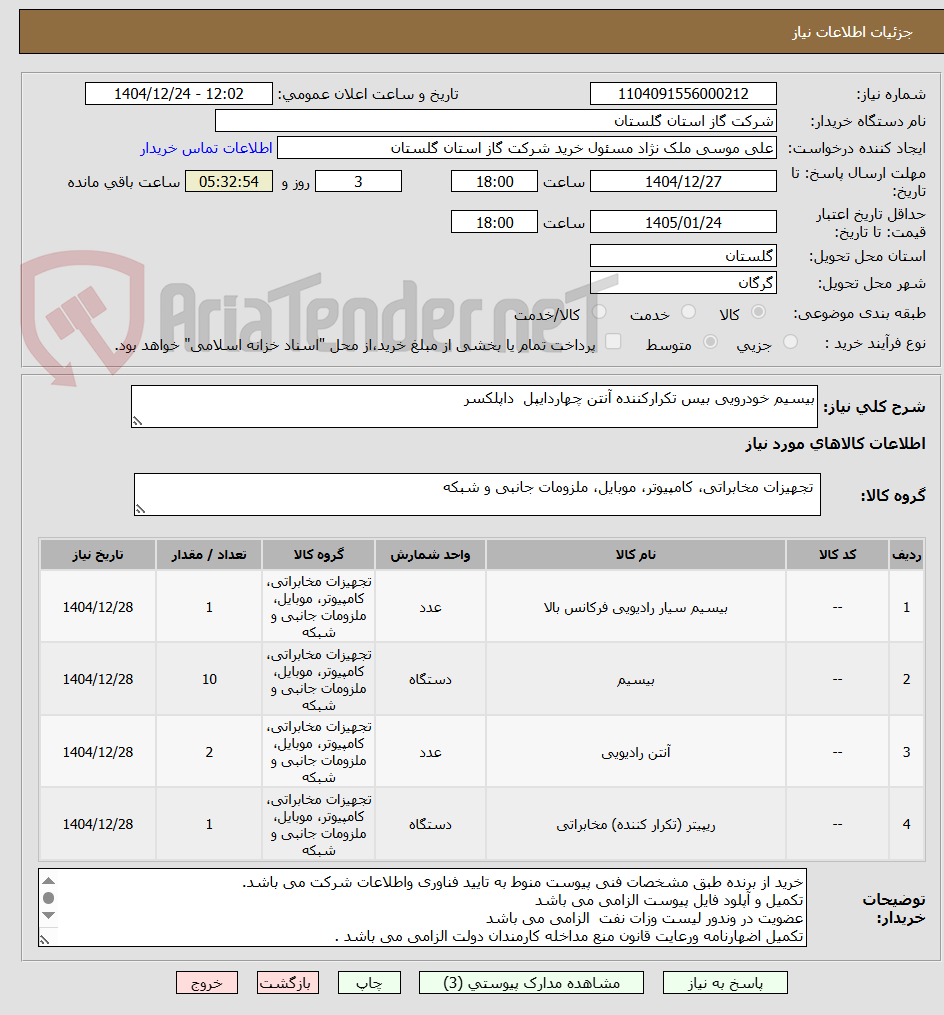The width and height of the screenshot is (944, 1015).
Task: Toggle the treasury bonds payment checkbox
Action: 612,342
